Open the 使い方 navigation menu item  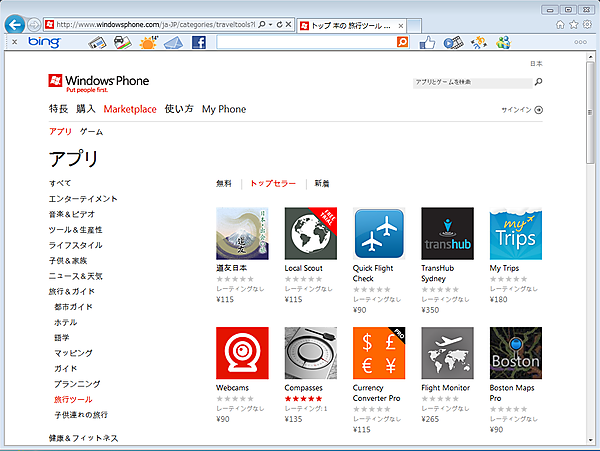[x=179, y=109]
